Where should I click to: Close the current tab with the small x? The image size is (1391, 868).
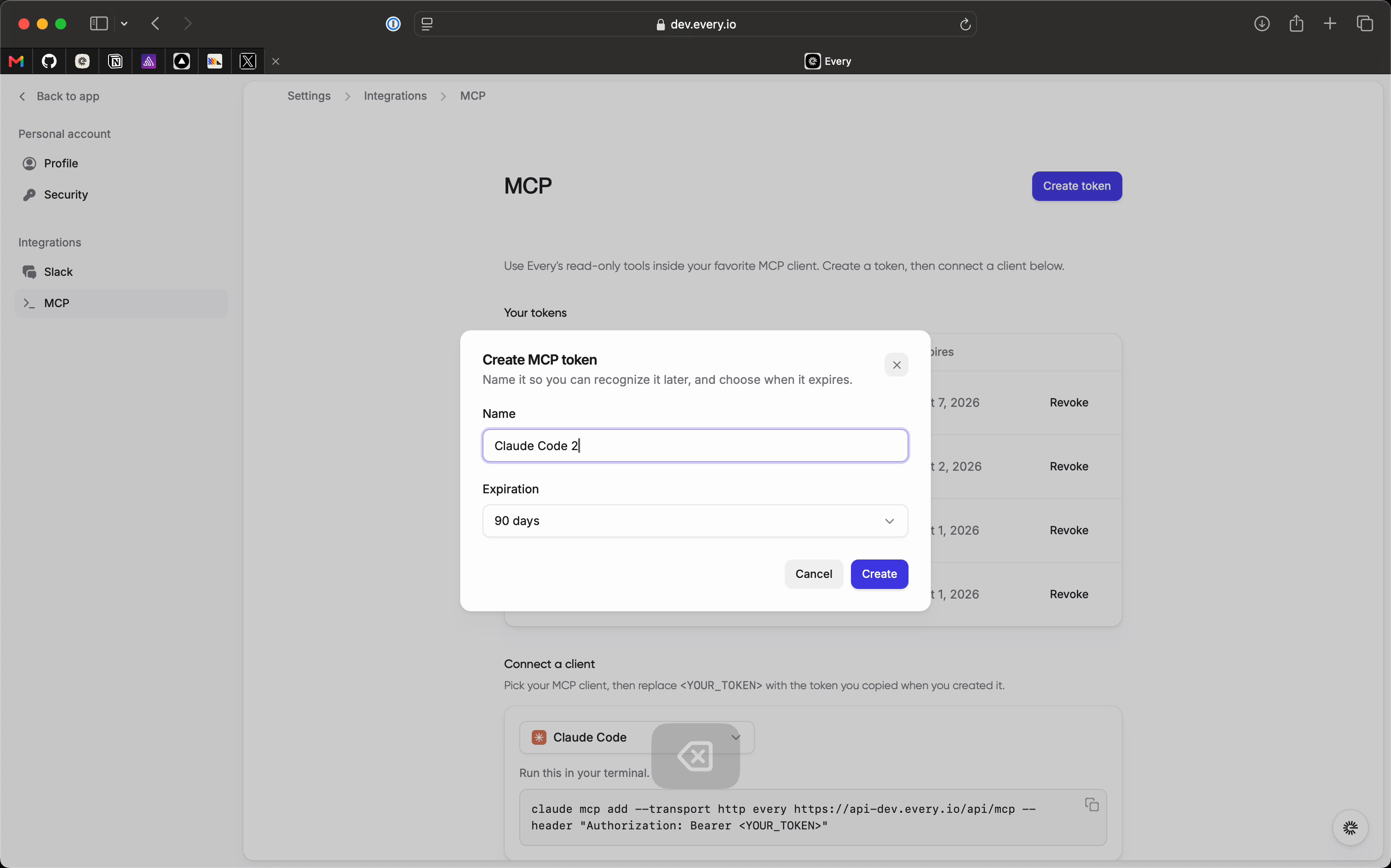276,62
